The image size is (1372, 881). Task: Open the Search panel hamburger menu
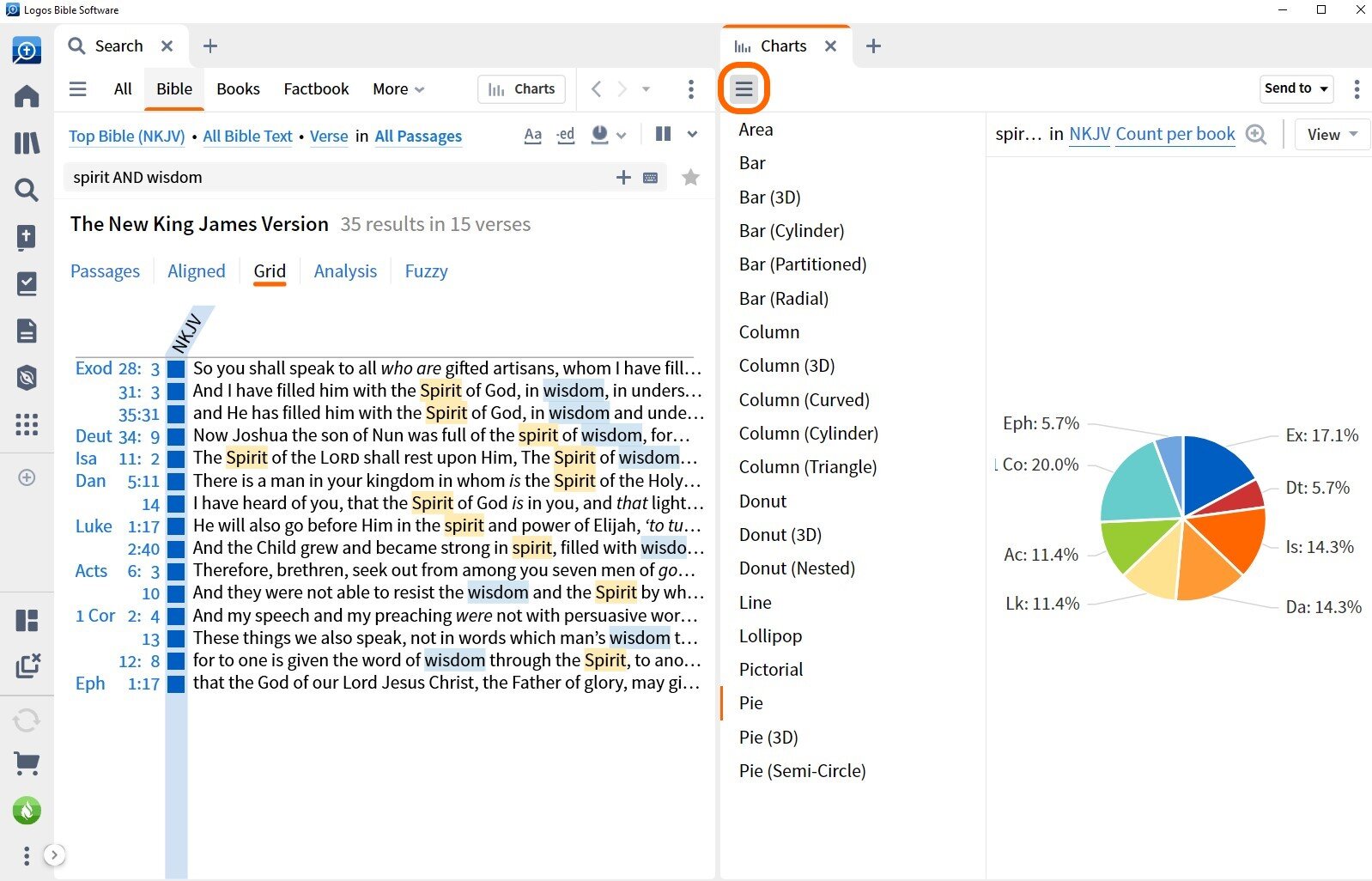coord(78,89)
